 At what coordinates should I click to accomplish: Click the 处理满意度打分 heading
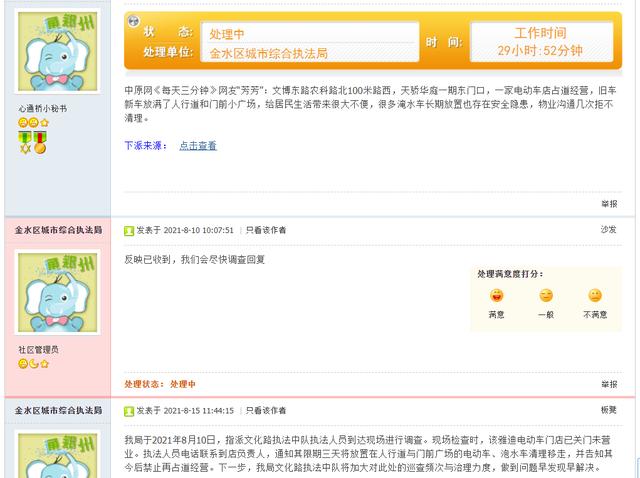[x=510, y=274]
